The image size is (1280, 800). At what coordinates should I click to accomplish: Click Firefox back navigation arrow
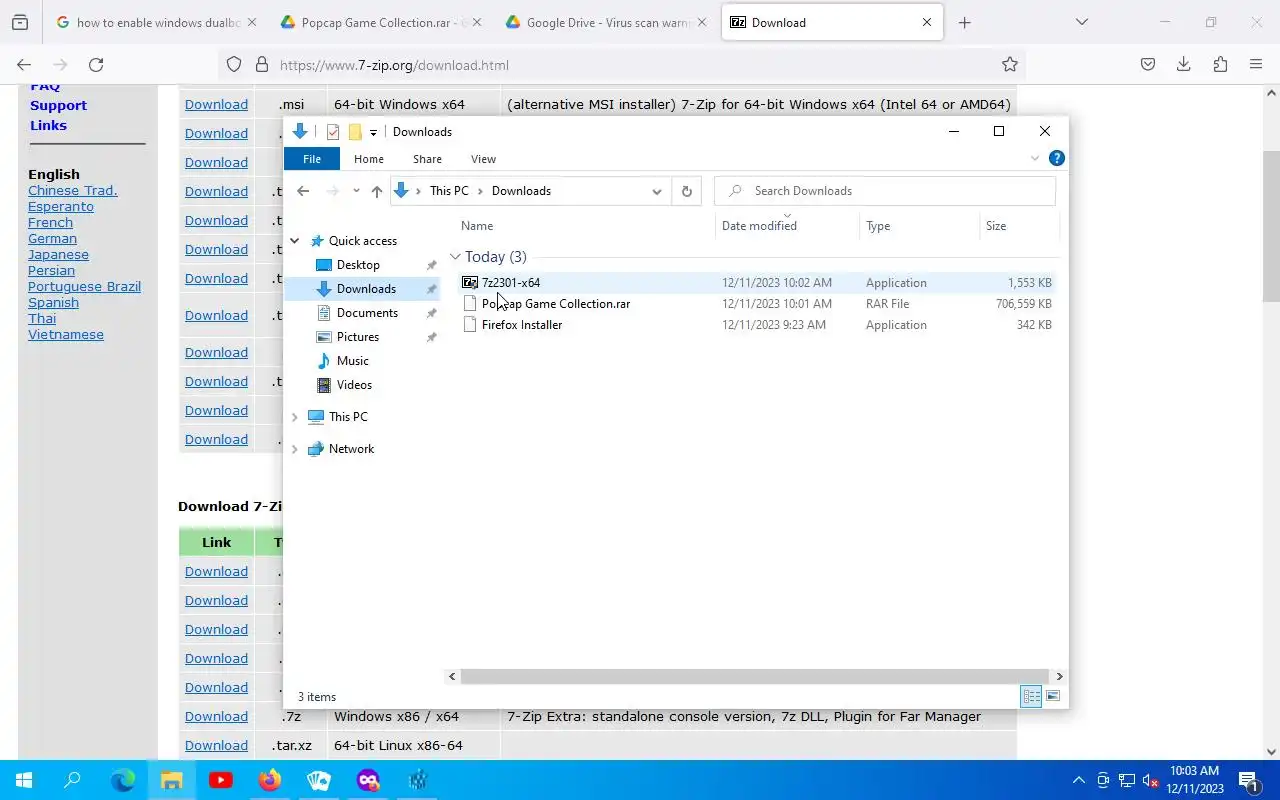[24, 65]
